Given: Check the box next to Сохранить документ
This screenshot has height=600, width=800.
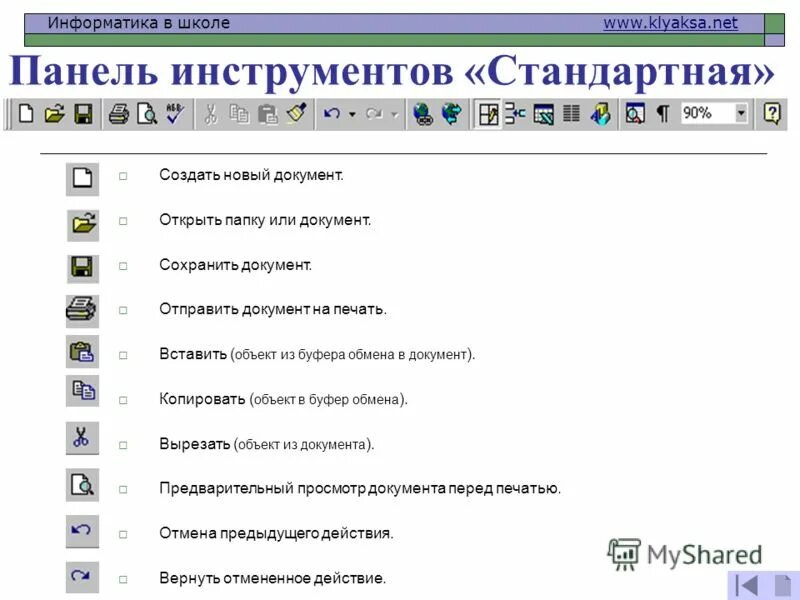Looking at the screenshot, I should coord(123,264).
